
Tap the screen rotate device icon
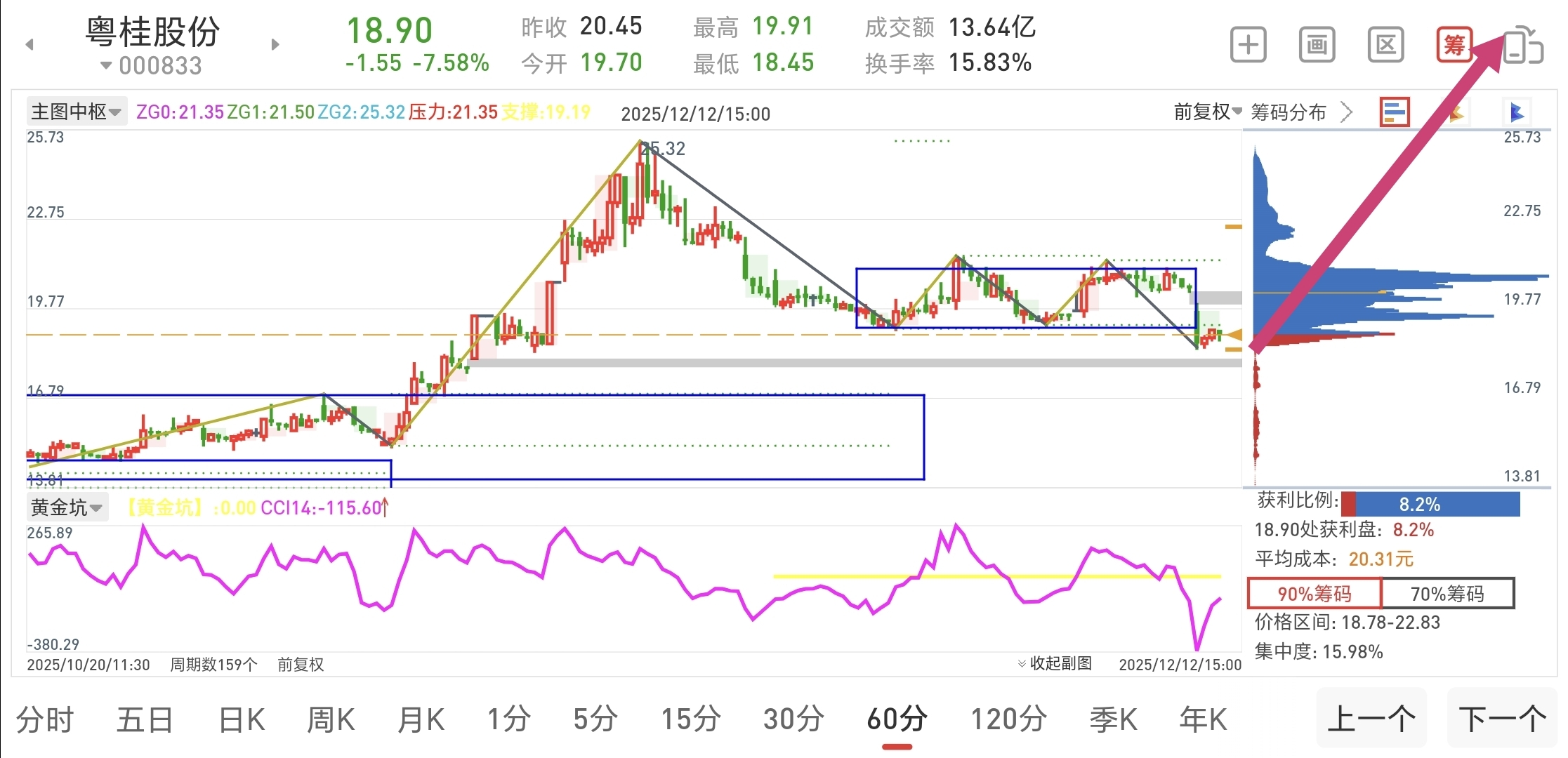coord(1522,45)
